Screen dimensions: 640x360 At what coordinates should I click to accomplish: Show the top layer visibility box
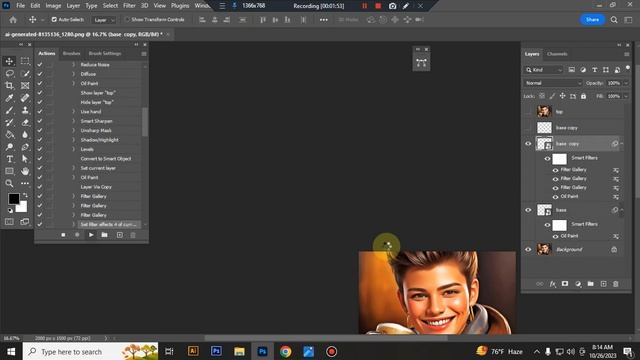528,111
